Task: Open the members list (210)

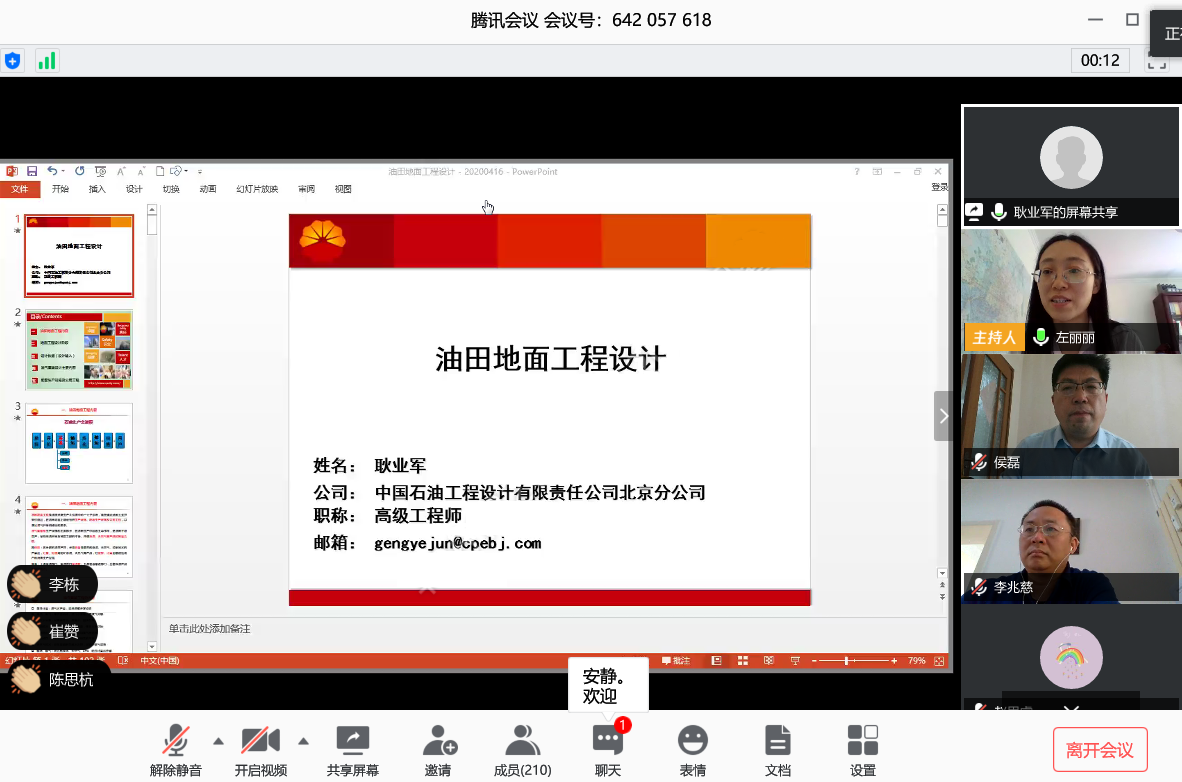Action: pos(522,741)
